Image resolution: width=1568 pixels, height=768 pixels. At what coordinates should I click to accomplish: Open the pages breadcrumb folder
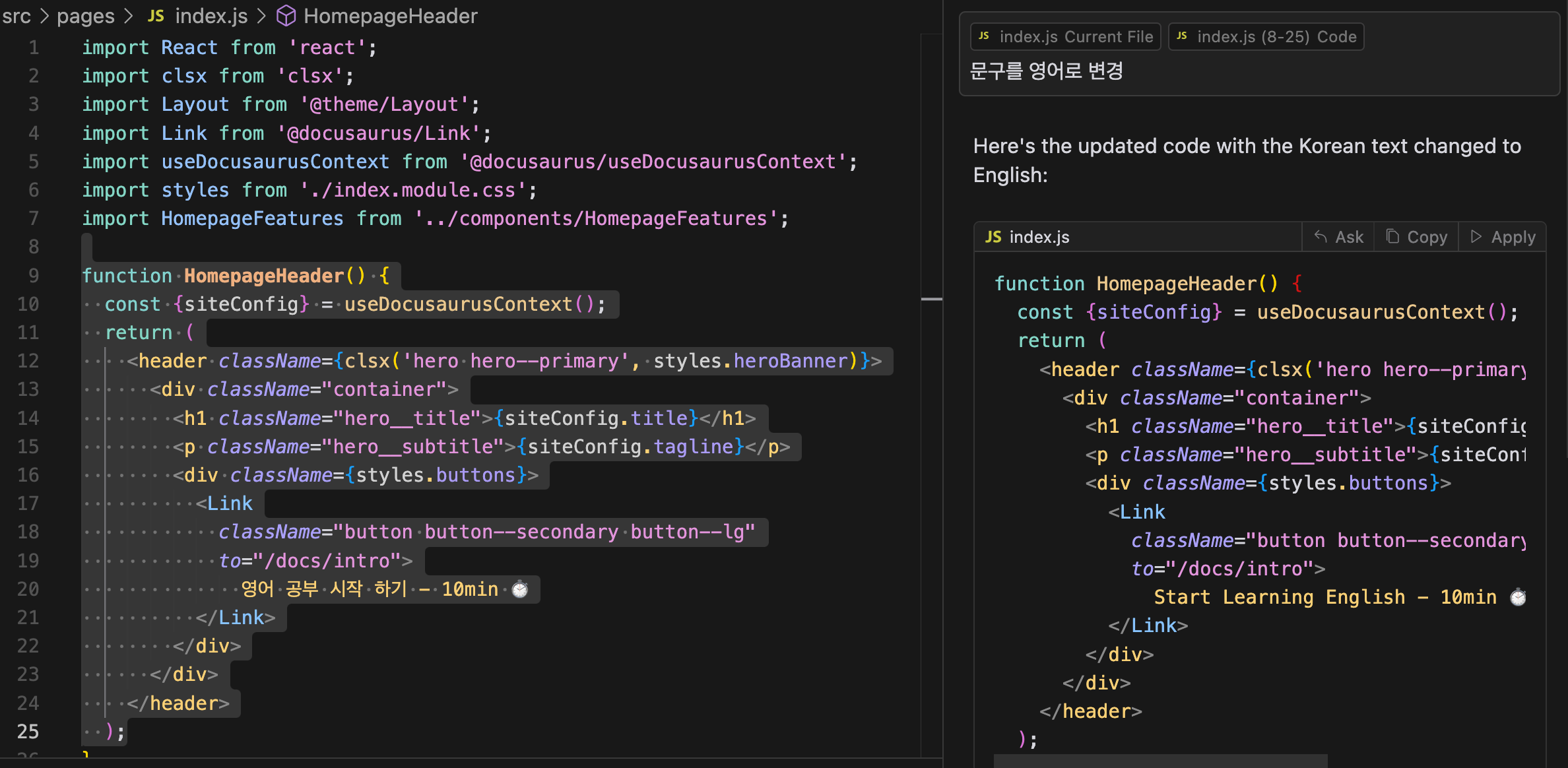[86, 16]
